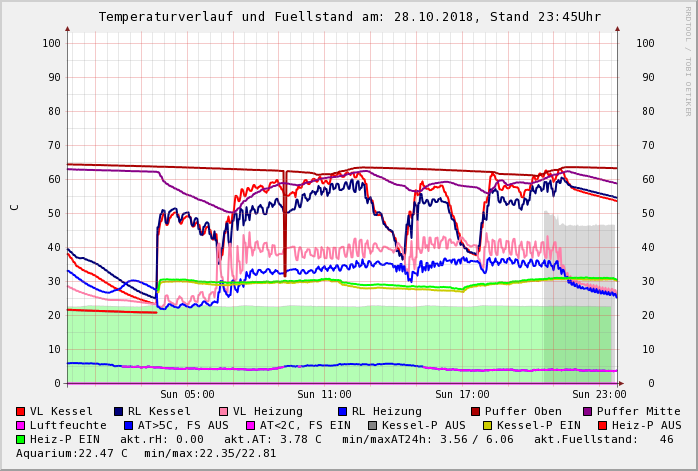Click the green Heiz-P EIN legend swatch
The height and width of the screenshot is (471, 698).
[21, 439]
